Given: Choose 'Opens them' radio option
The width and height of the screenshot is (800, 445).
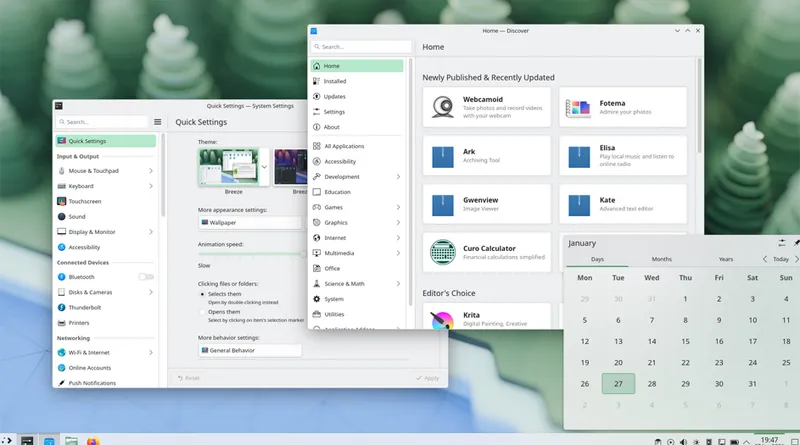Looking at the screenshot, I should 202,312.
